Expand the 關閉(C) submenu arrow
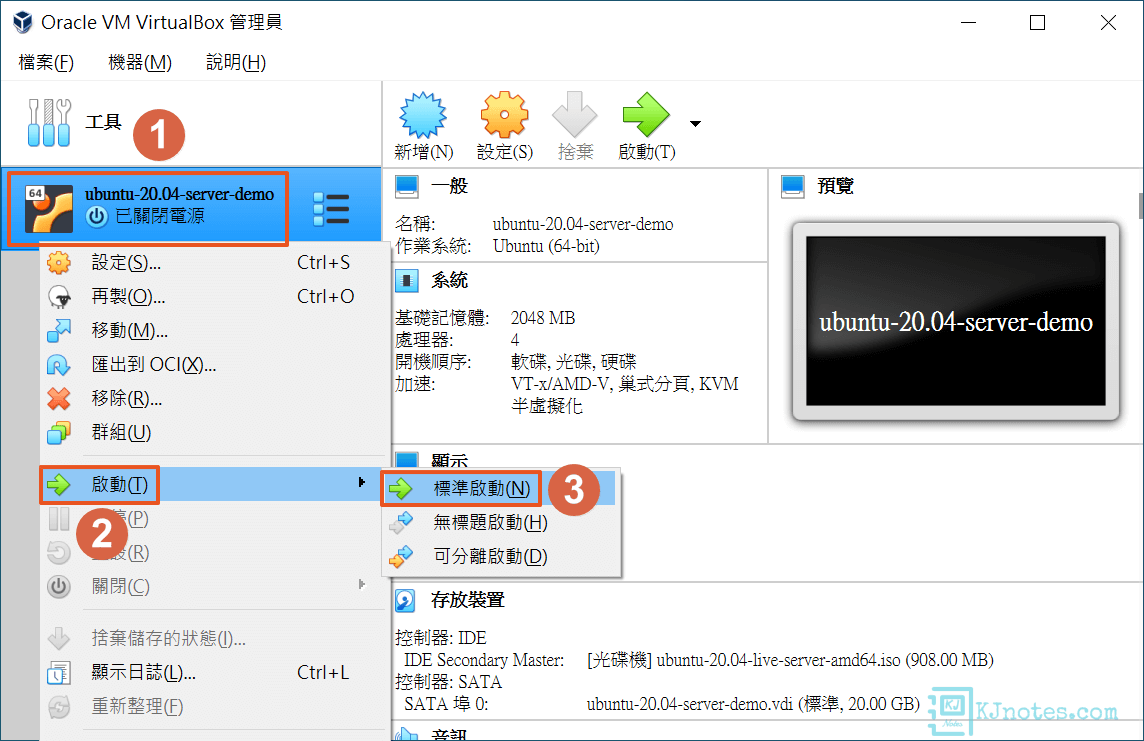 (x=361, y=584)
